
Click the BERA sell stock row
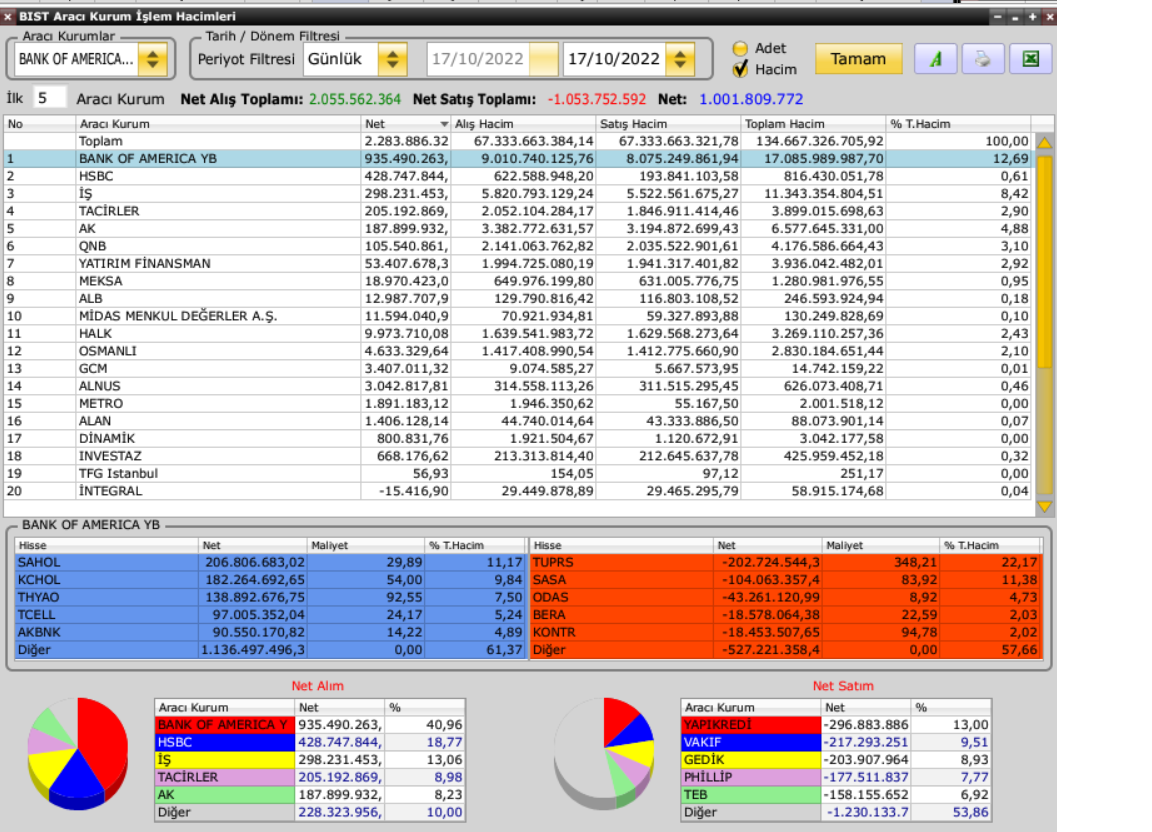pos(785,615)
